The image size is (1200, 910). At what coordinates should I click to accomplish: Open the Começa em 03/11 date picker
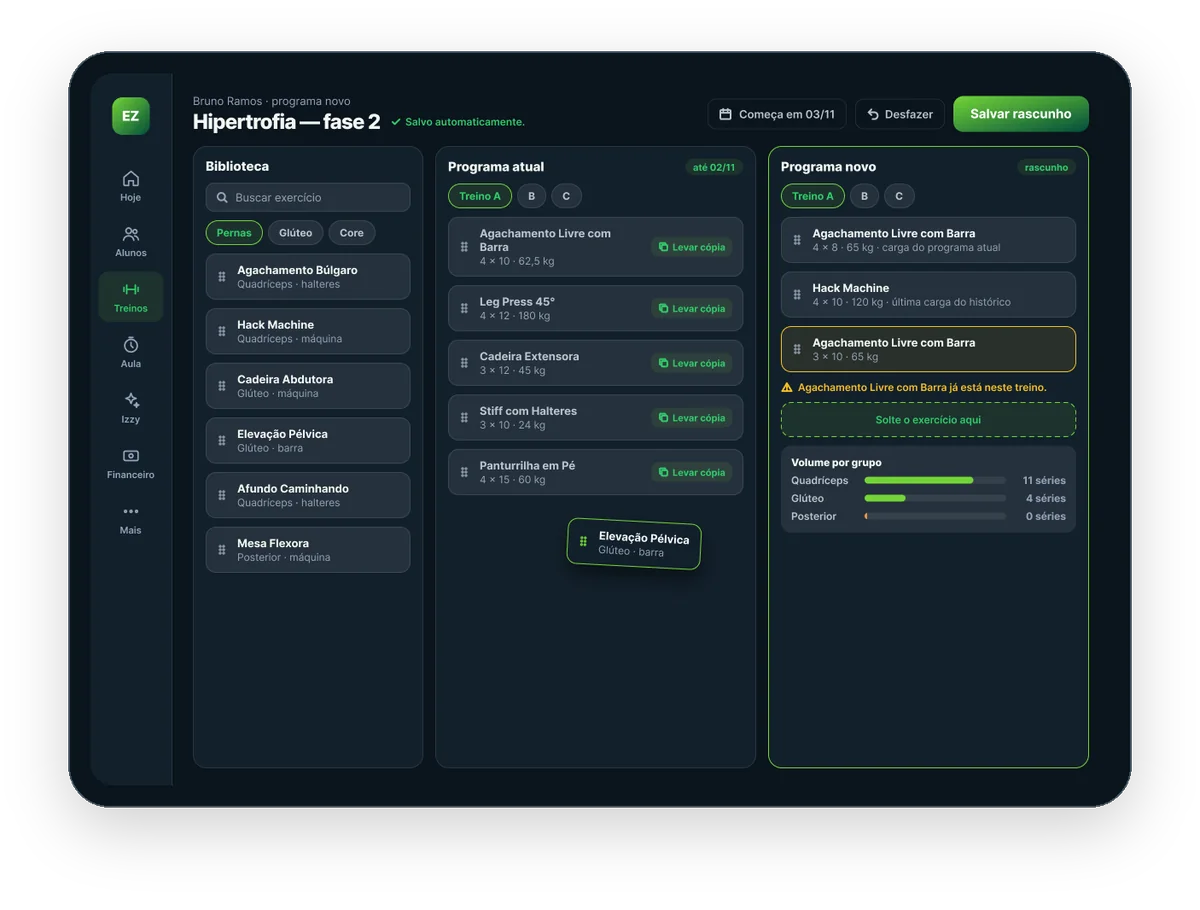tap(777, 114)
